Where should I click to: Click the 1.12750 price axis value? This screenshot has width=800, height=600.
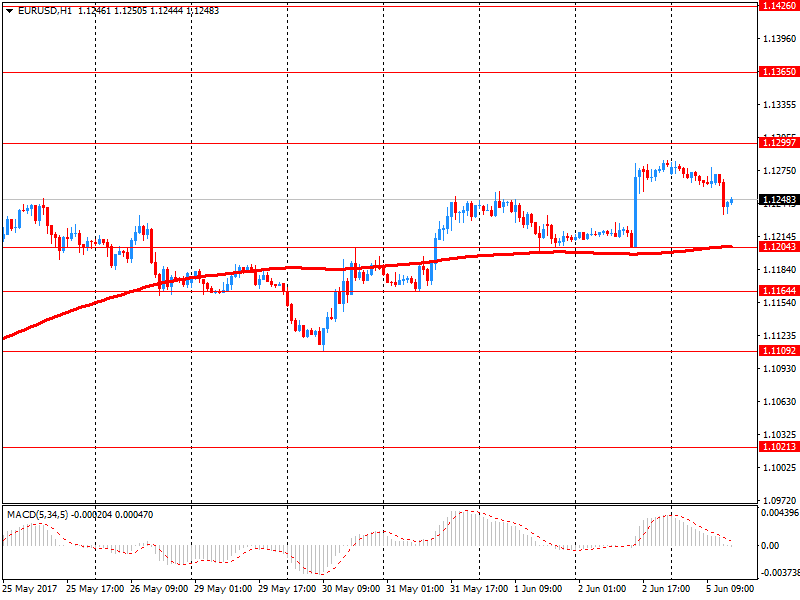[779, 171]
